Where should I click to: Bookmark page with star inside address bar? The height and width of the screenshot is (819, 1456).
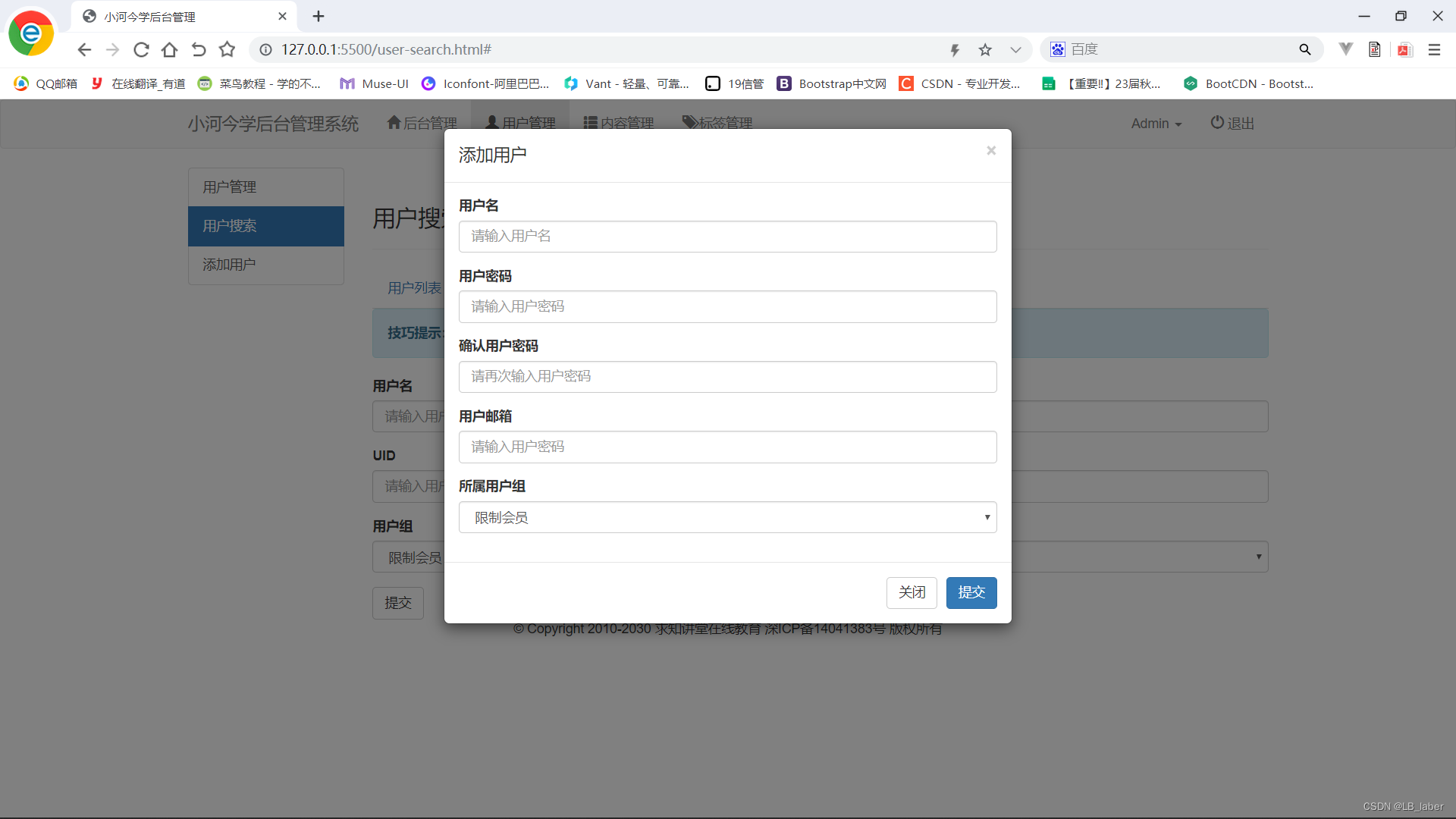[985, 49]
